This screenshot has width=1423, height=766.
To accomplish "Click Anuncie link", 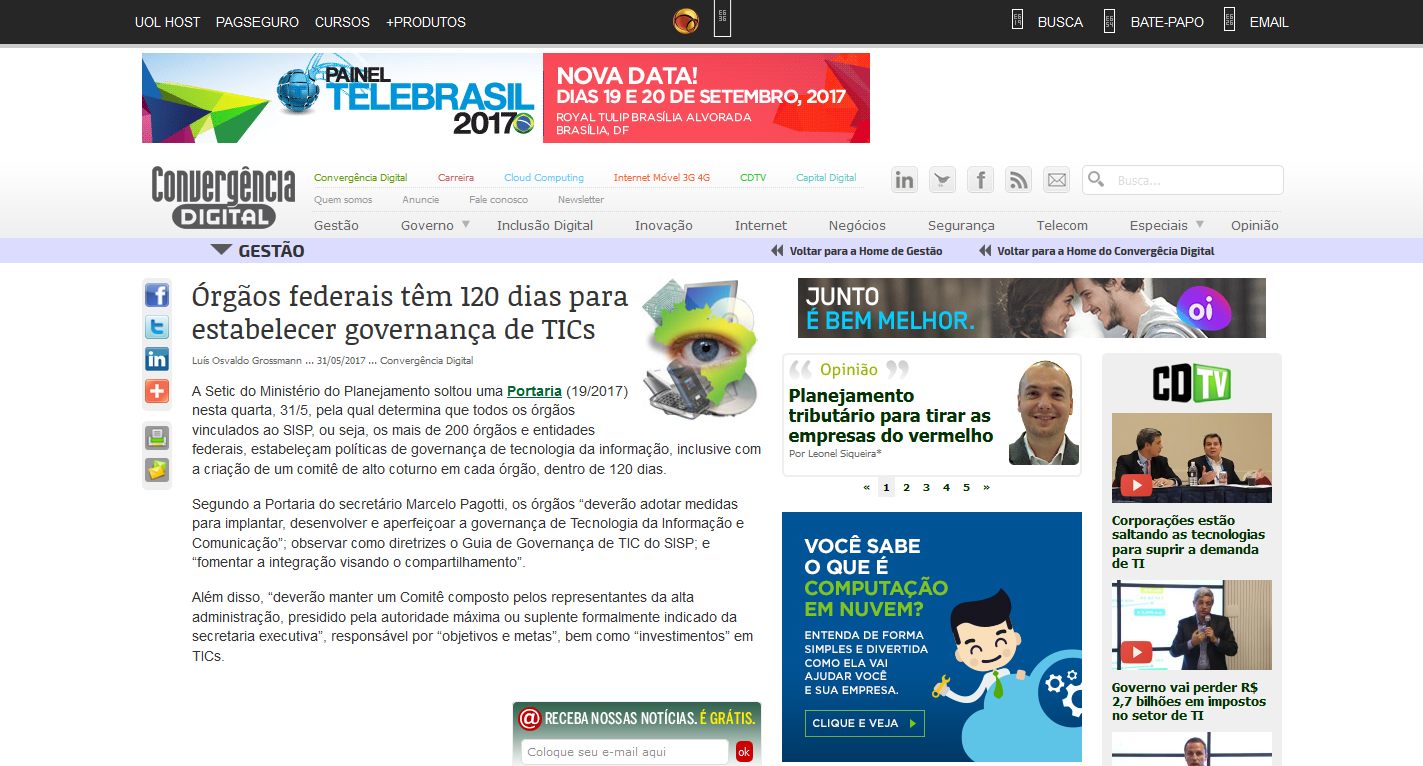I will coord(421,200).
